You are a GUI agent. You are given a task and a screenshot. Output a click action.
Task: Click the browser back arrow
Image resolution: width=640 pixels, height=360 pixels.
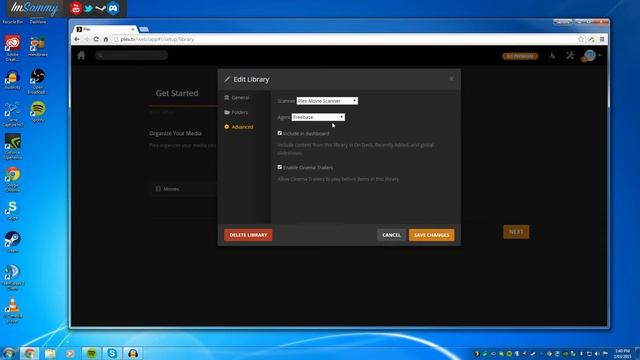click(77, 39)
